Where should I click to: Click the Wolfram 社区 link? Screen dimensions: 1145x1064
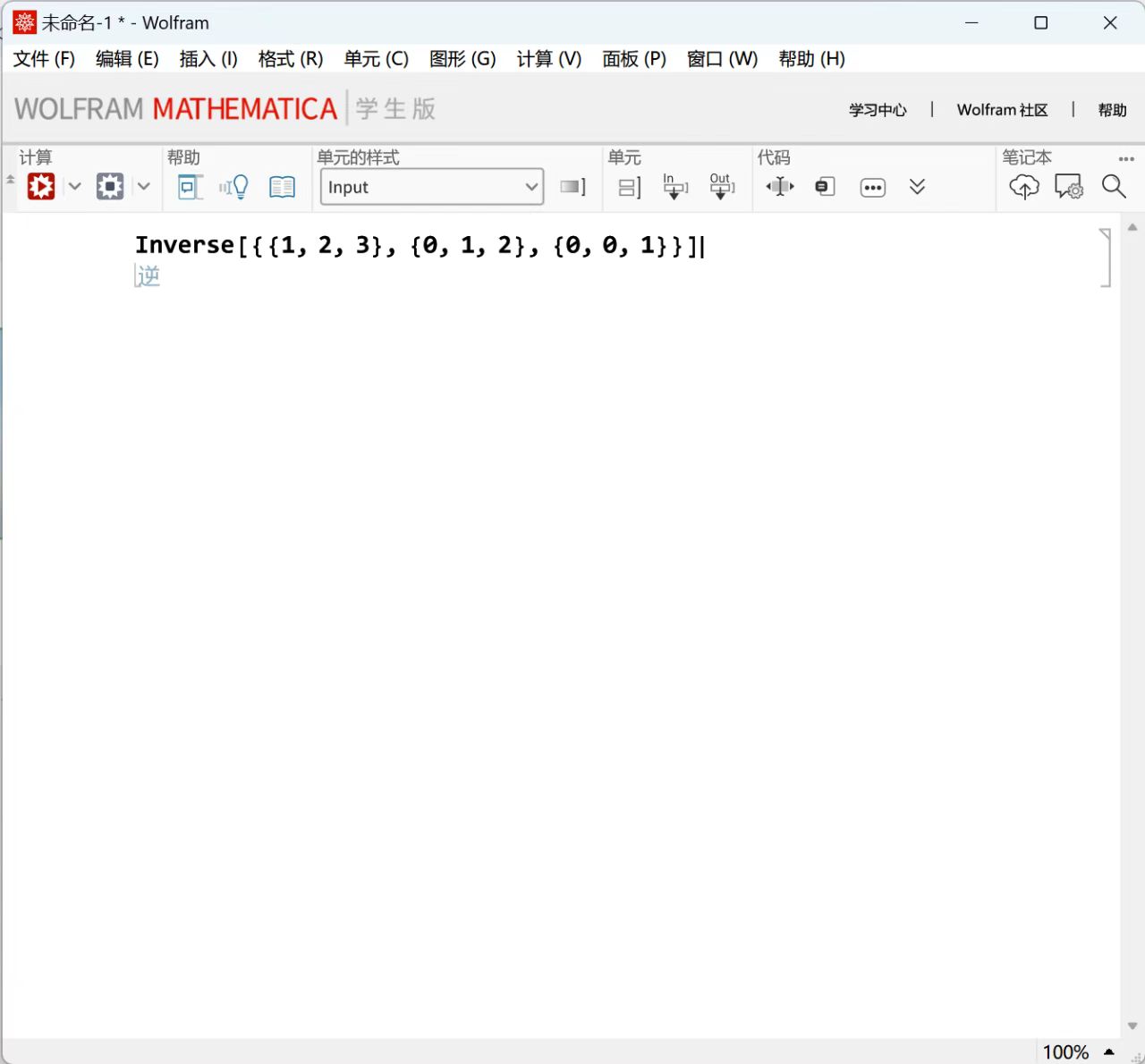click(1002, 110)
